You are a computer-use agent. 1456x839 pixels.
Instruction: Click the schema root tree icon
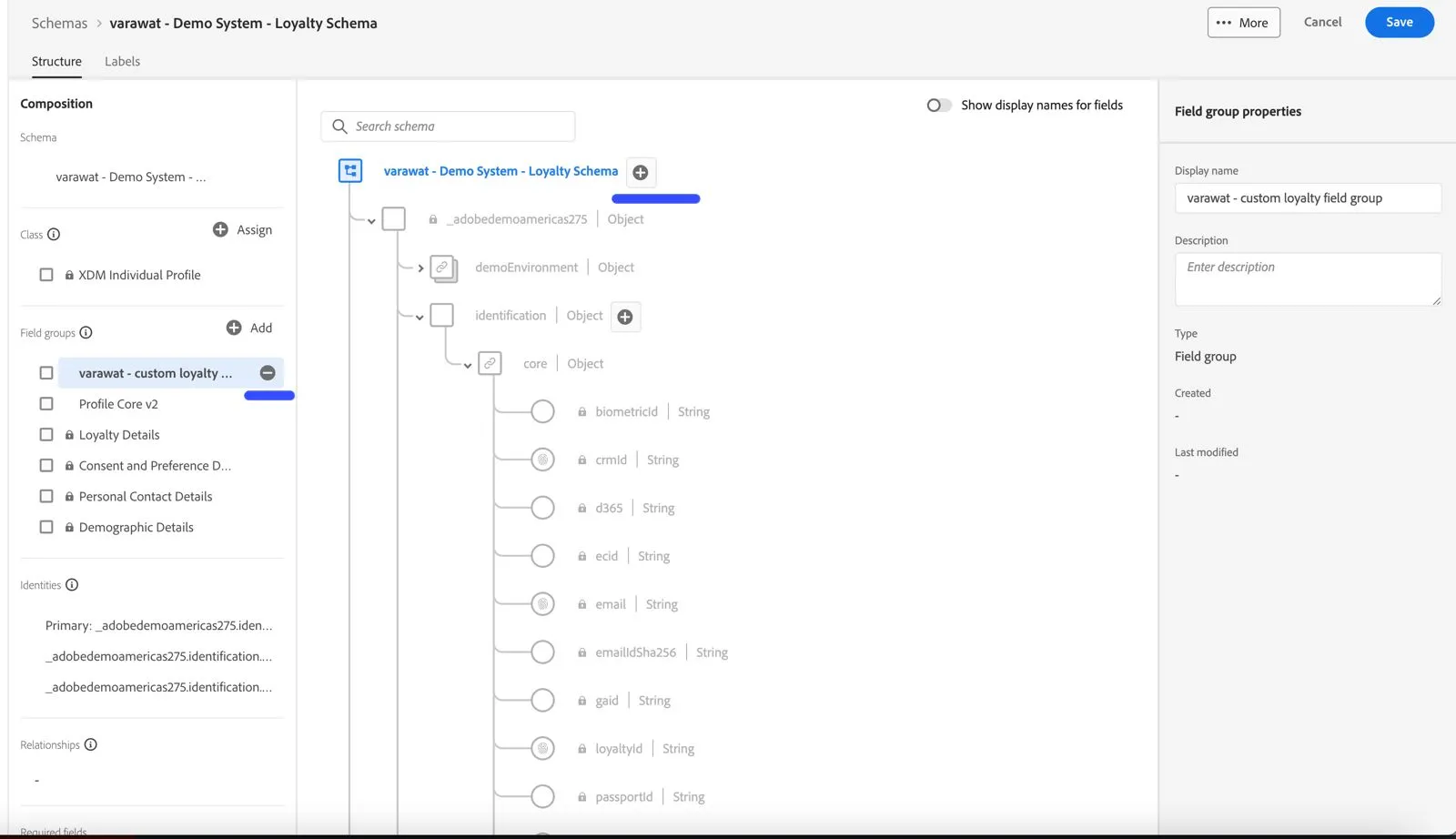coord(350,171)
